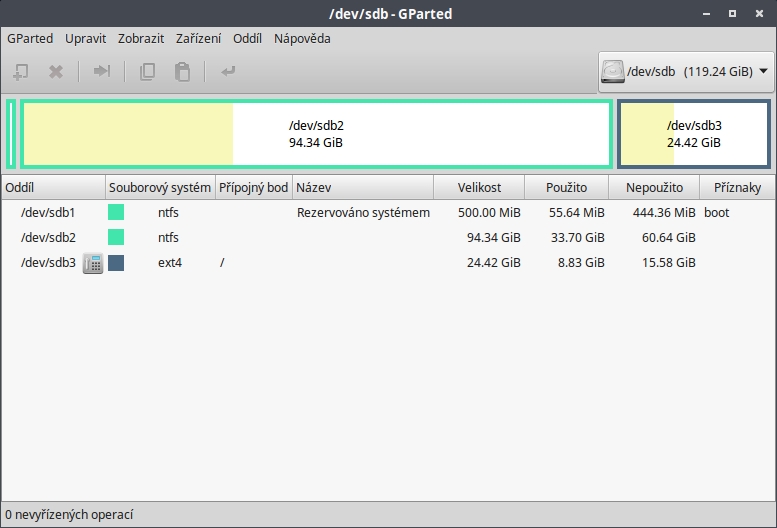Select the thin /dev/sdb1 strip in disk map
This screenshot has height=528, width=777.
[11, 134]
